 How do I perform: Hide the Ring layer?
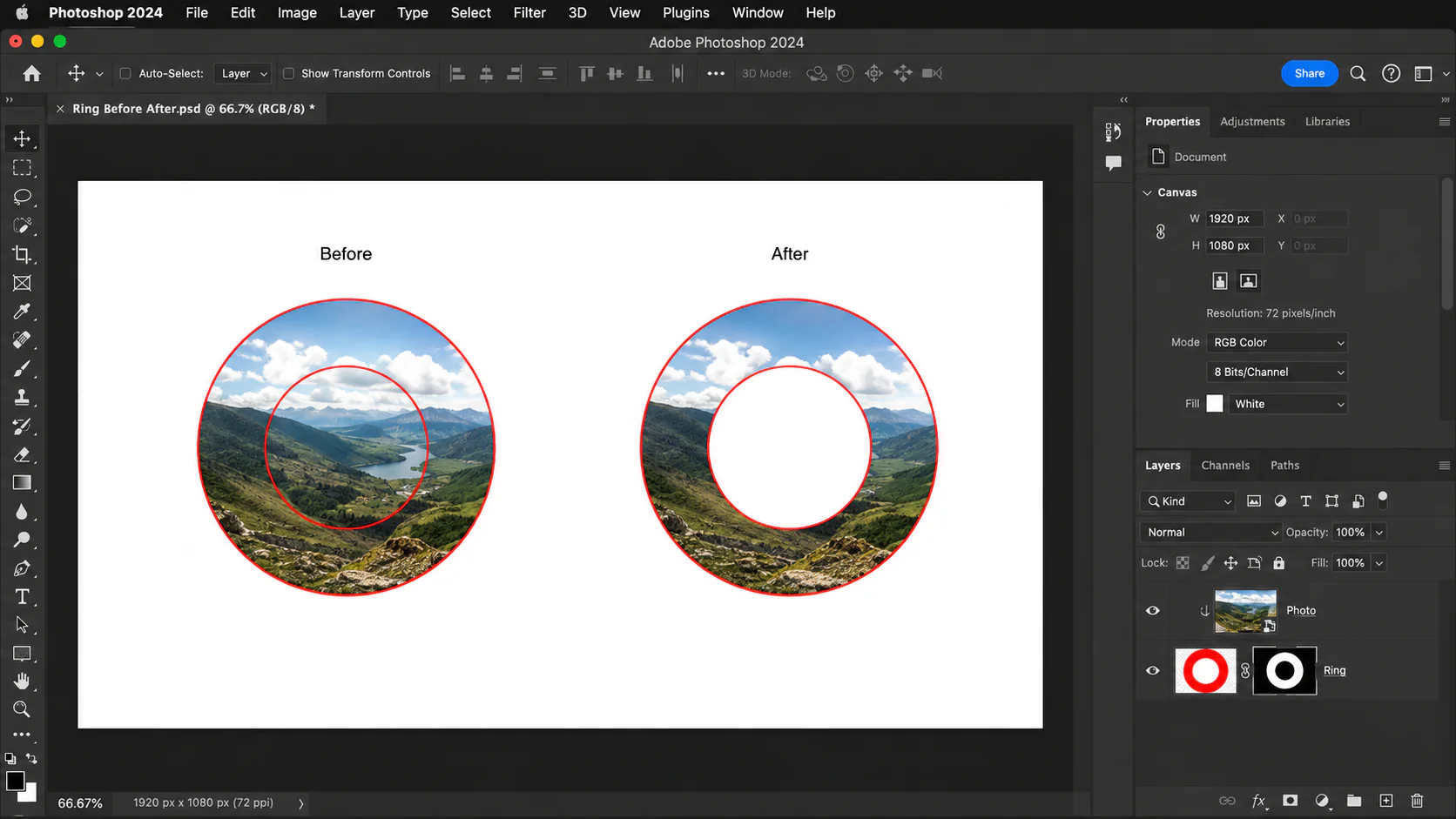click(1153, 671)
